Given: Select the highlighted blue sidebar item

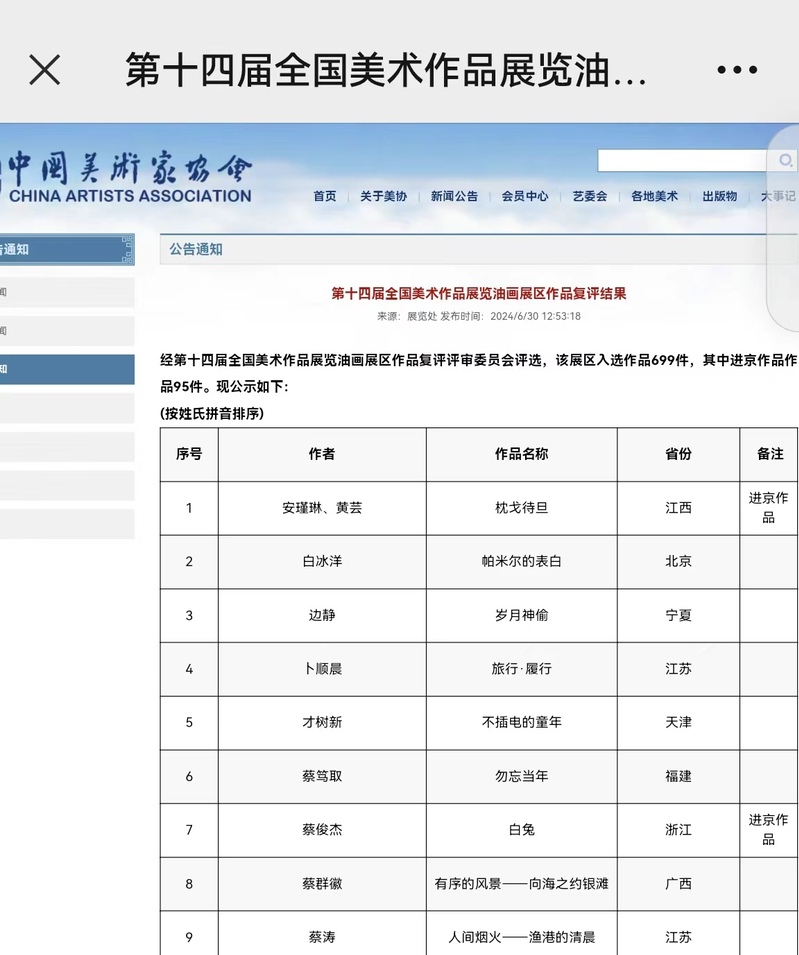Looking at the screenshot, I should click(66, 369).
